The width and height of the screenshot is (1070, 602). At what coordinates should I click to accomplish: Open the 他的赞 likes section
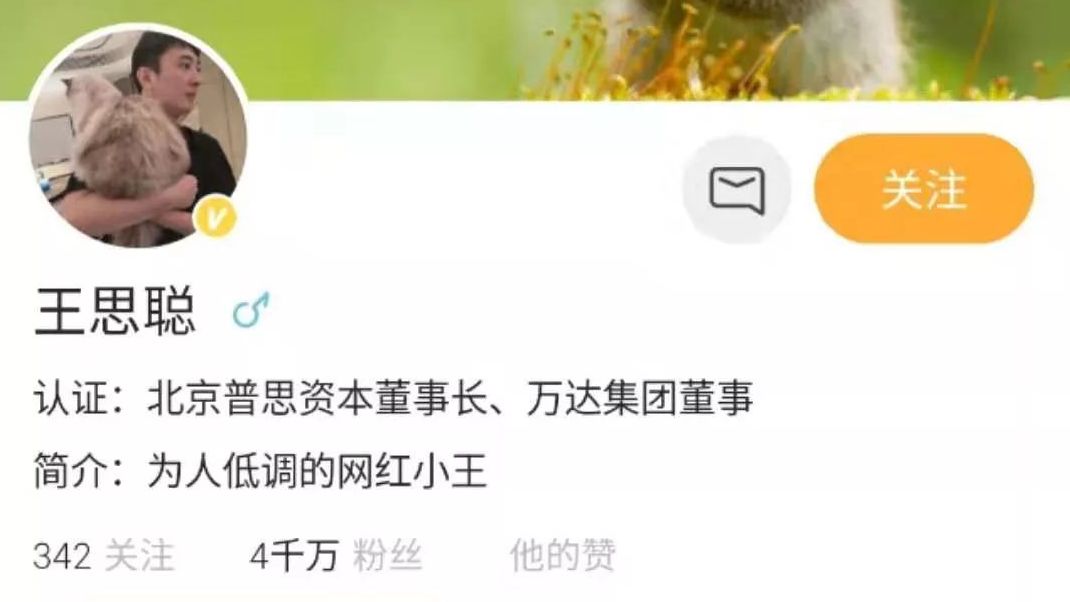(x=563, y=555)
